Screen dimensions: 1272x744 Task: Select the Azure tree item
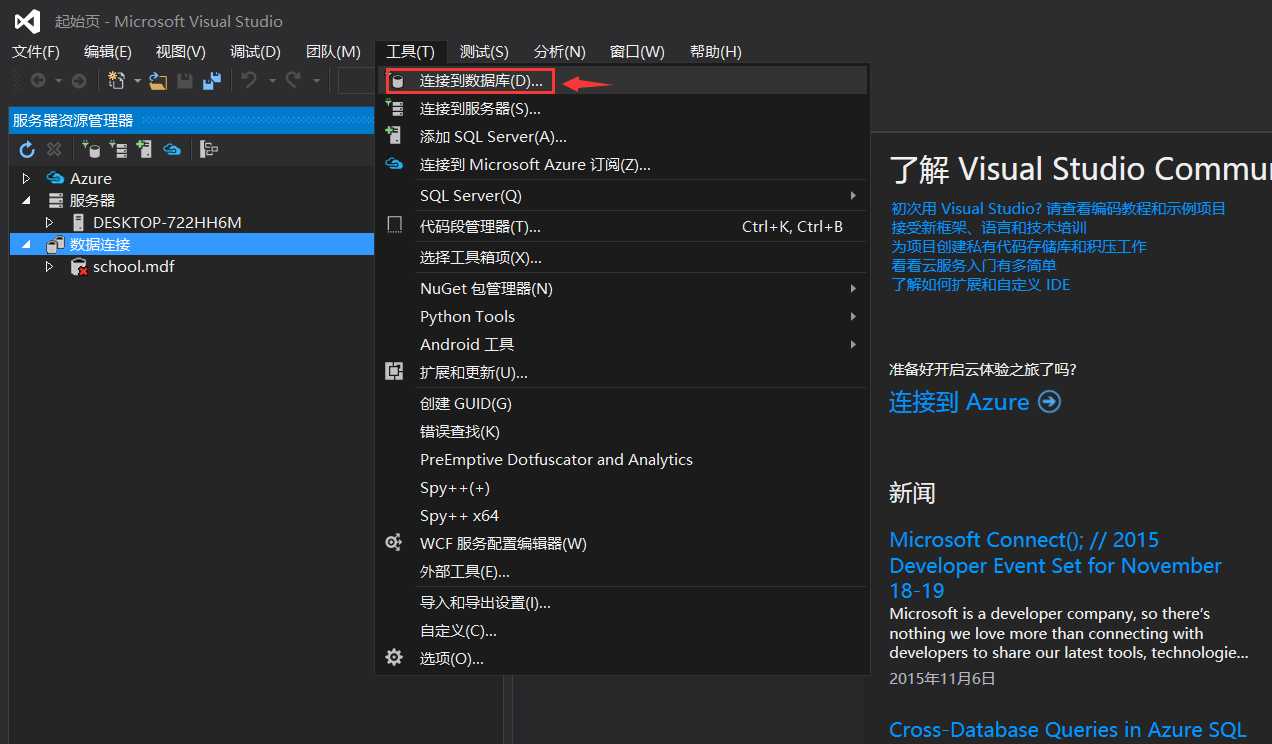[x=91, y=178]
